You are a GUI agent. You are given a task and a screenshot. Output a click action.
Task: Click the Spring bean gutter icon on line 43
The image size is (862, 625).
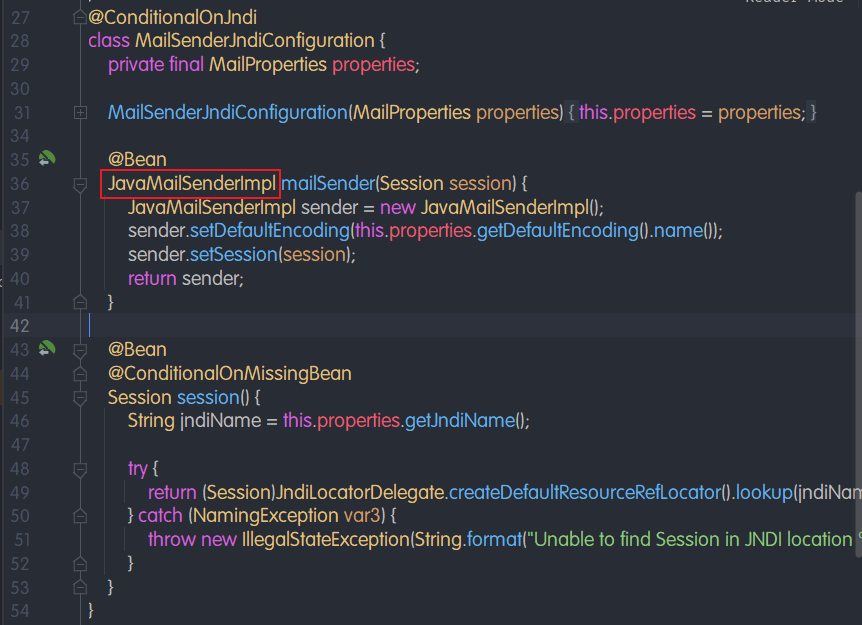tap(46, 349)
